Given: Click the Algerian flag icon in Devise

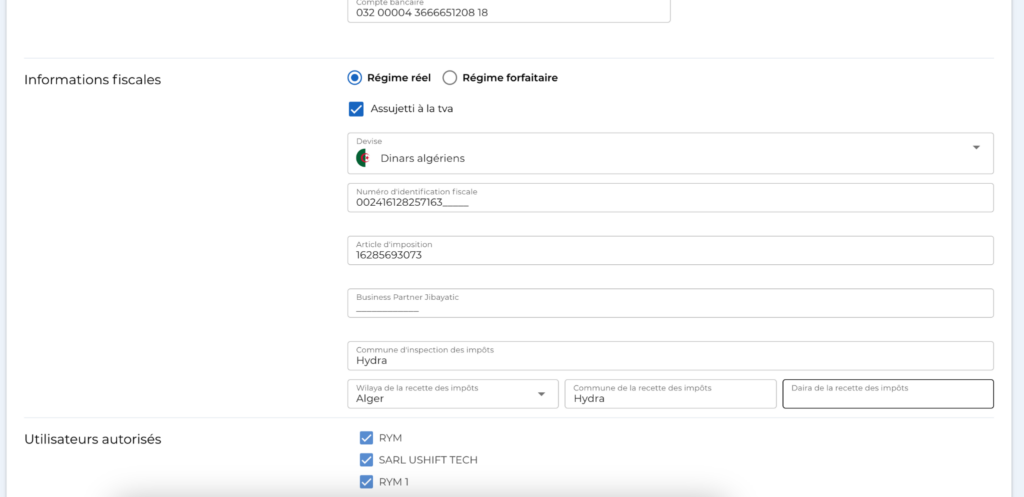Looking at the screenshot, I should (363, 158).
